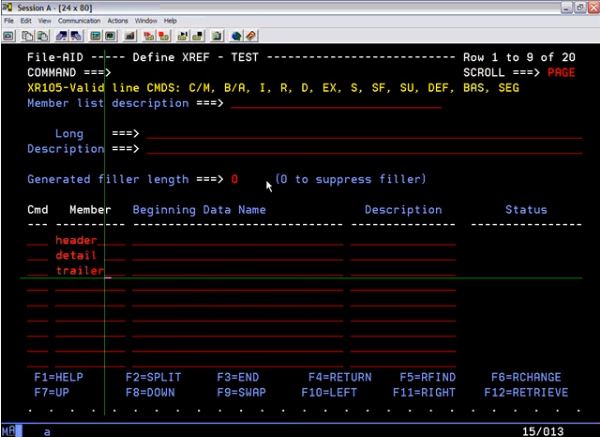Start macro recording from toolbar

click(x=148, y=36)
